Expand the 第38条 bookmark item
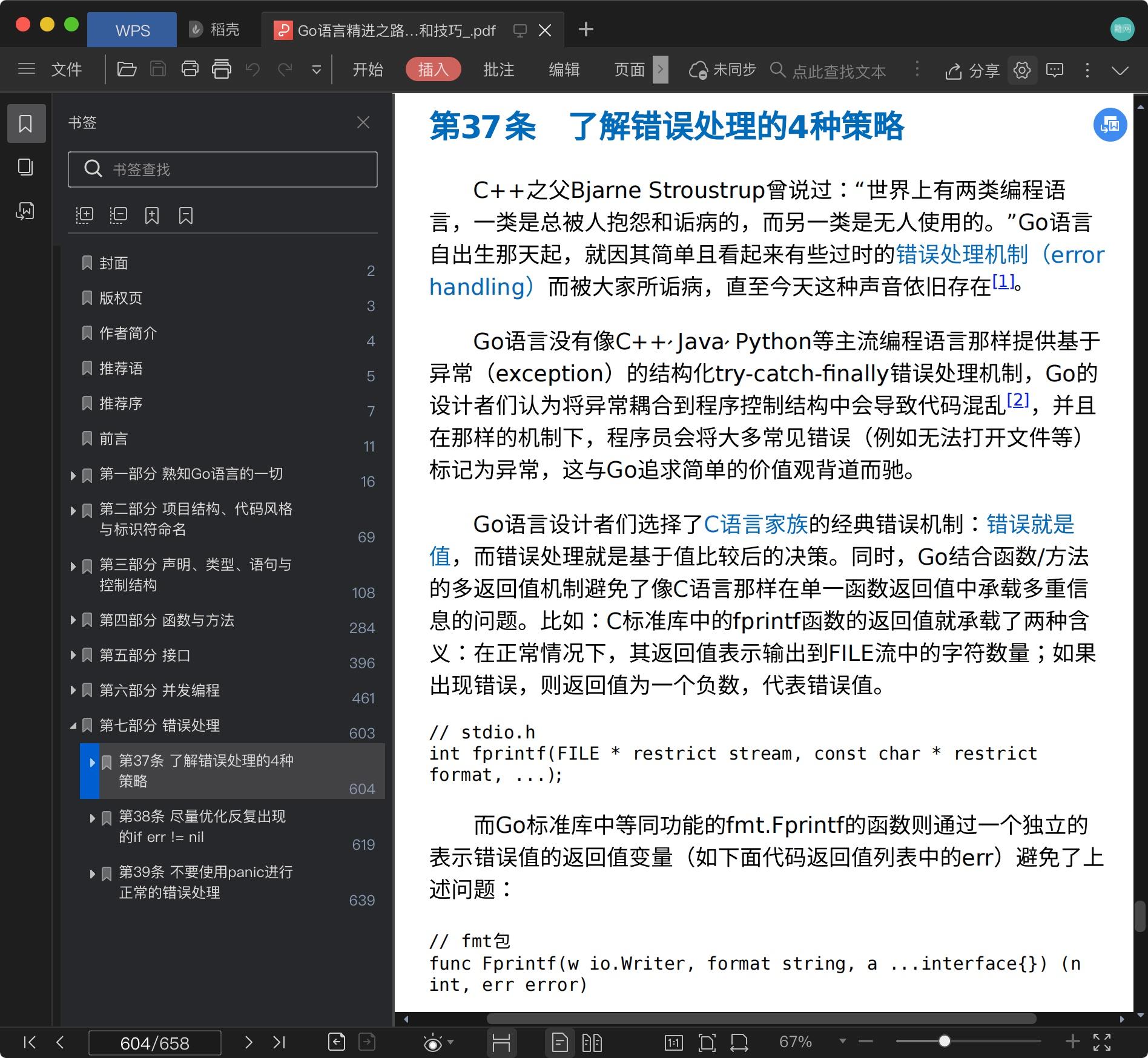The image size is (1148, 1058). [x=92, y=818]
